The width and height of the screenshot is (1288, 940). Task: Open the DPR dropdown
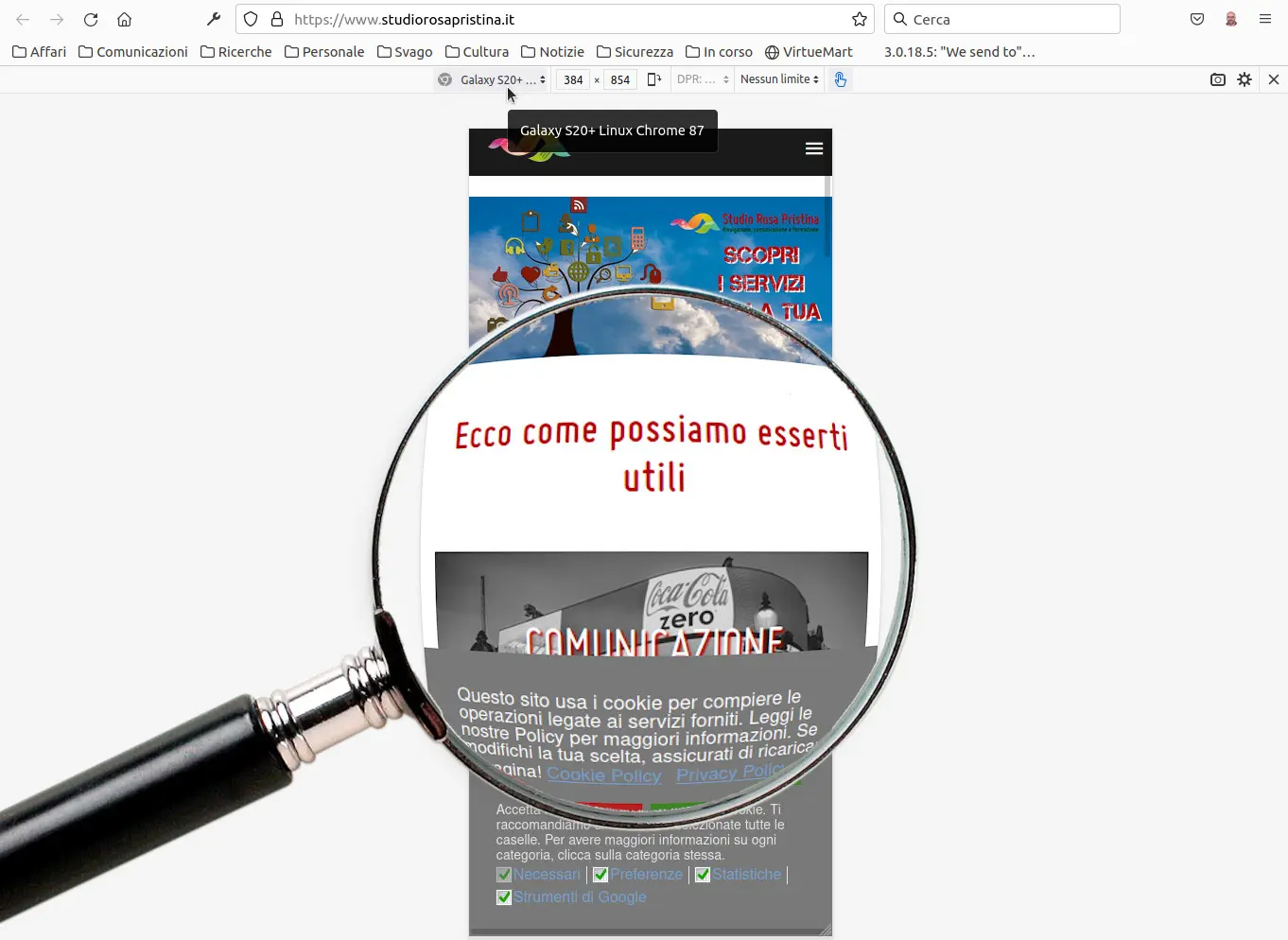703,79
